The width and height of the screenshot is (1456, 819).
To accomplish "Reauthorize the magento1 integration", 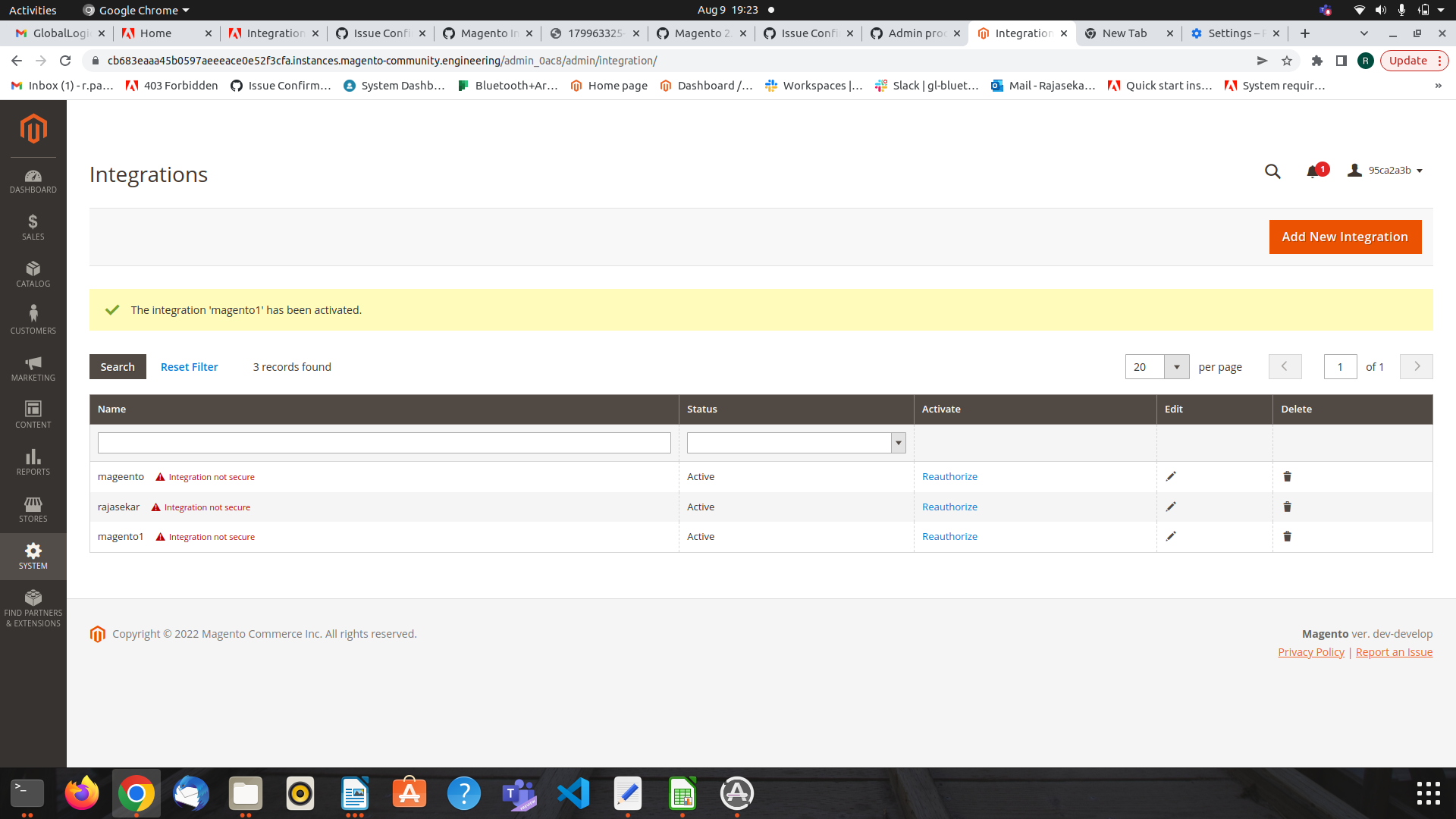I will [x=949, y=536].
